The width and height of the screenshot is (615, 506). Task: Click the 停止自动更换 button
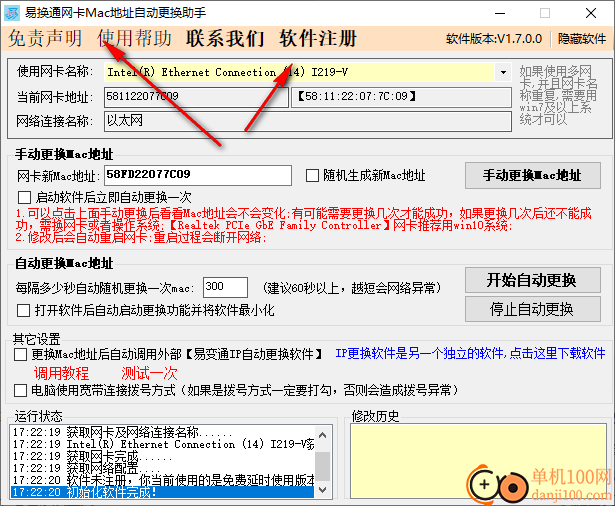click(x=533, y=309)
